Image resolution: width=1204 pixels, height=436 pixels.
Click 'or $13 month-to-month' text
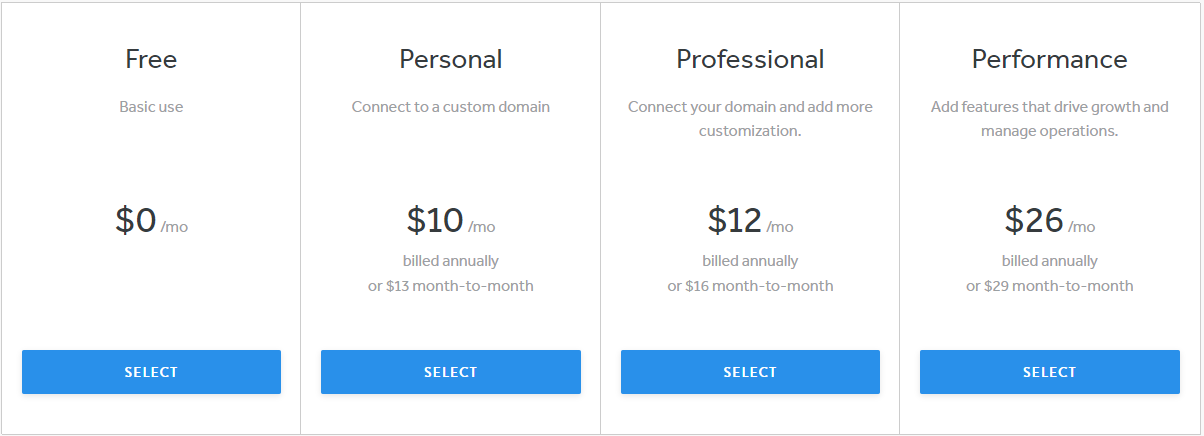click(450, 286)
